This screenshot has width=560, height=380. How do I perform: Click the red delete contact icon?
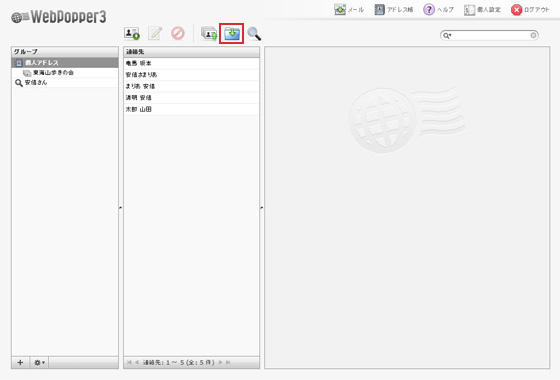[178, 34]
